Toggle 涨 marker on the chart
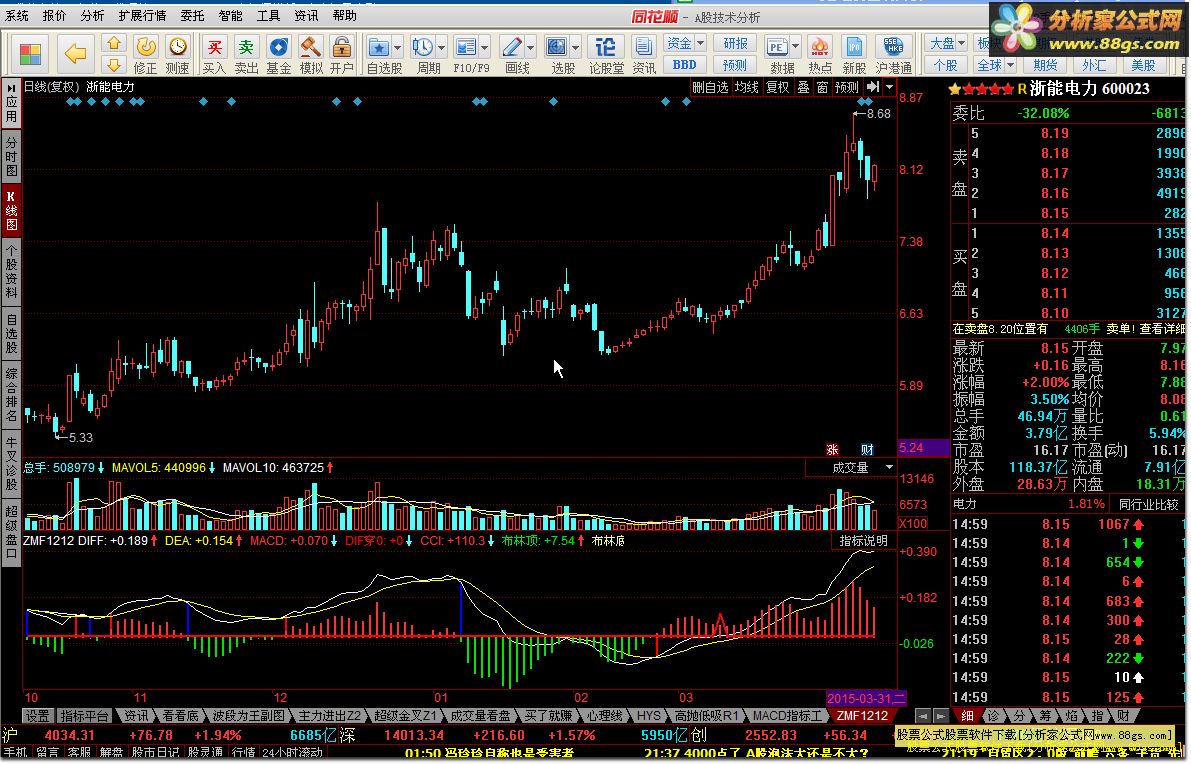The width and height of the screenshot is (1191, 764). pyautogui.click(x=832, y=450)
